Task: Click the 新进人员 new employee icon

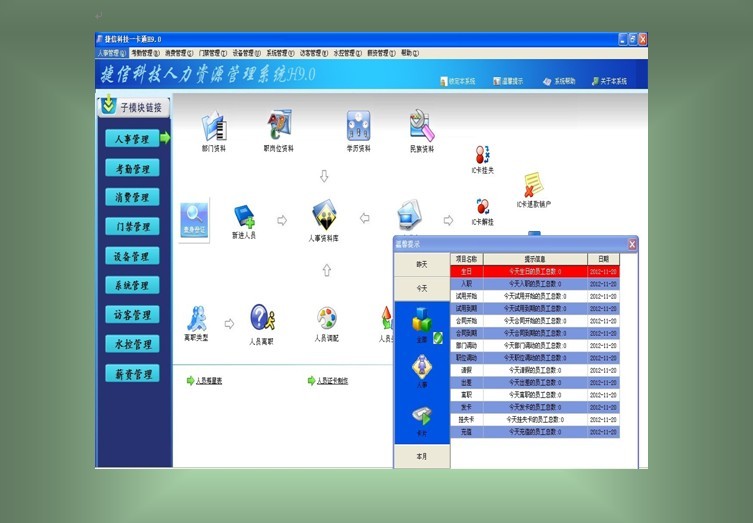Action: coord(244,217)
